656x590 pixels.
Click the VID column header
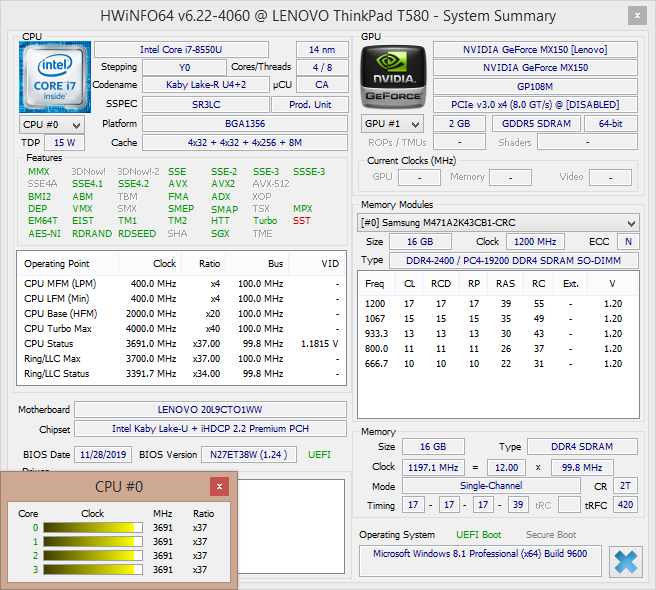coord(317,264)
